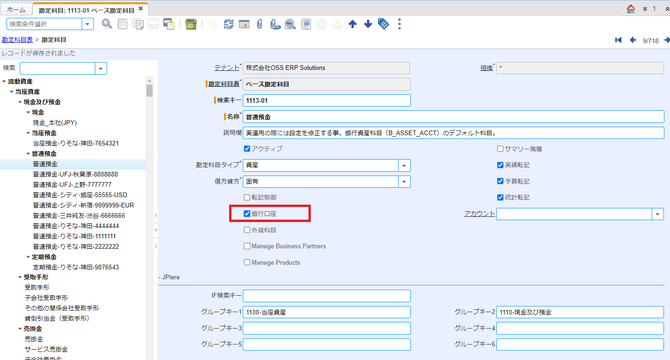Toggle the 銀行口座 checkbox
The width and height of the screenshot is (670, 360).
247,214
